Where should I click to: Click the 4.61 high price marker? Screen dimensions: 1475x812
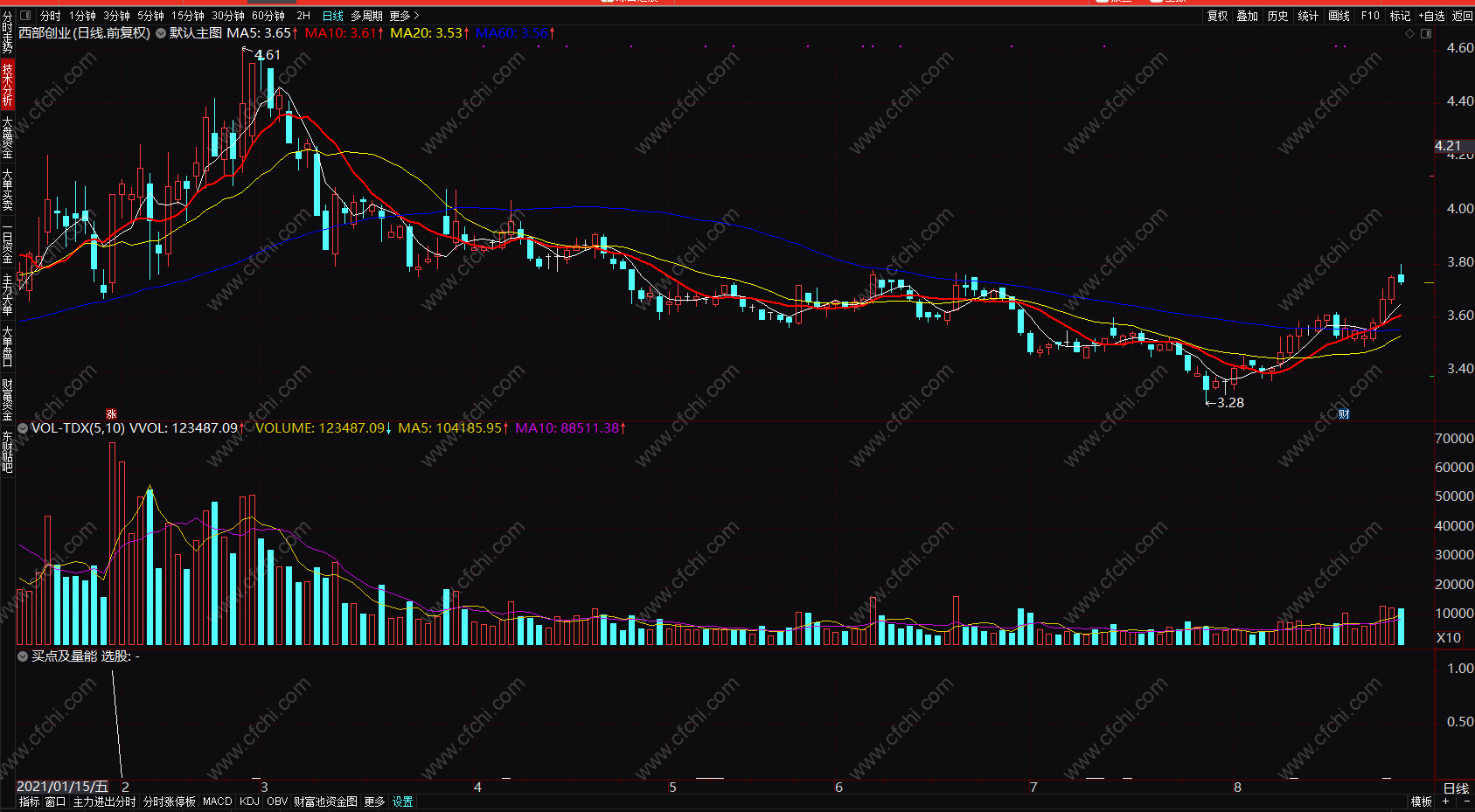click(268, 54)
